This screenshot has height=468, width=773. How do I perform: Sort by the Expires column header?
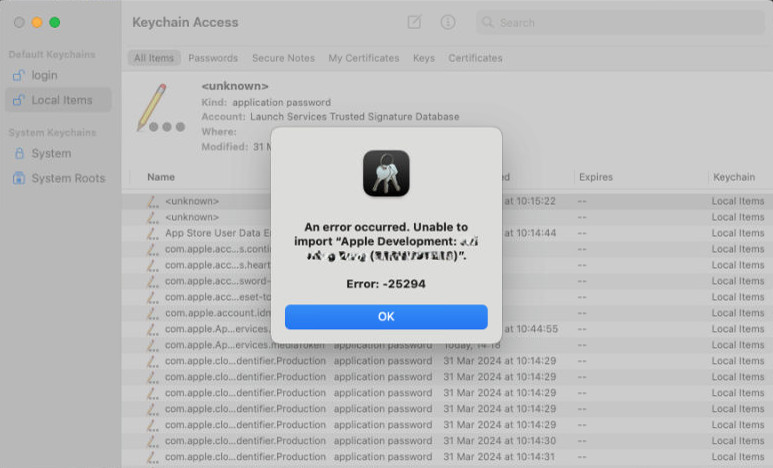[x=596, y=177]
